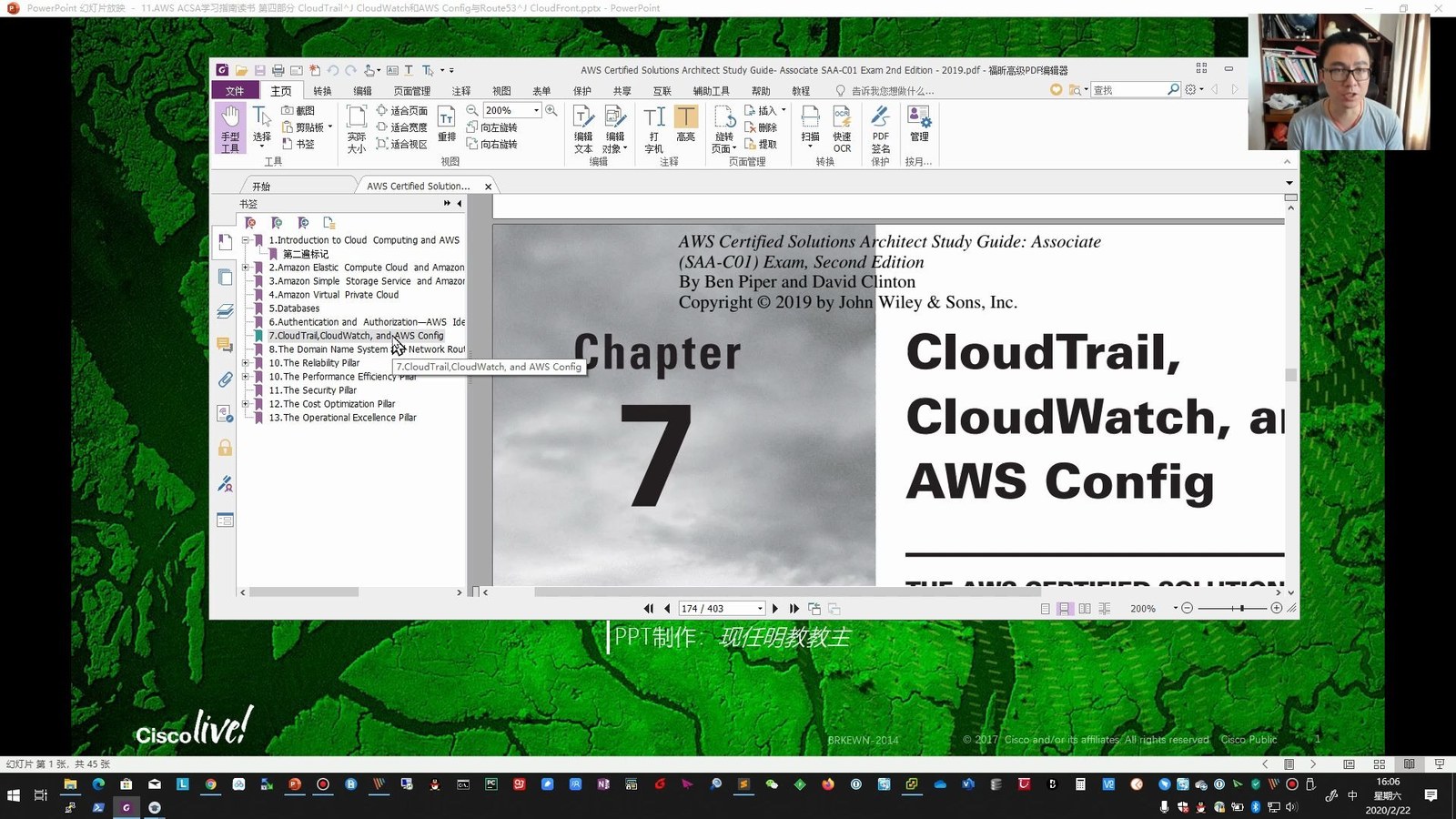Open the Attachments paperclip panel

225,379
